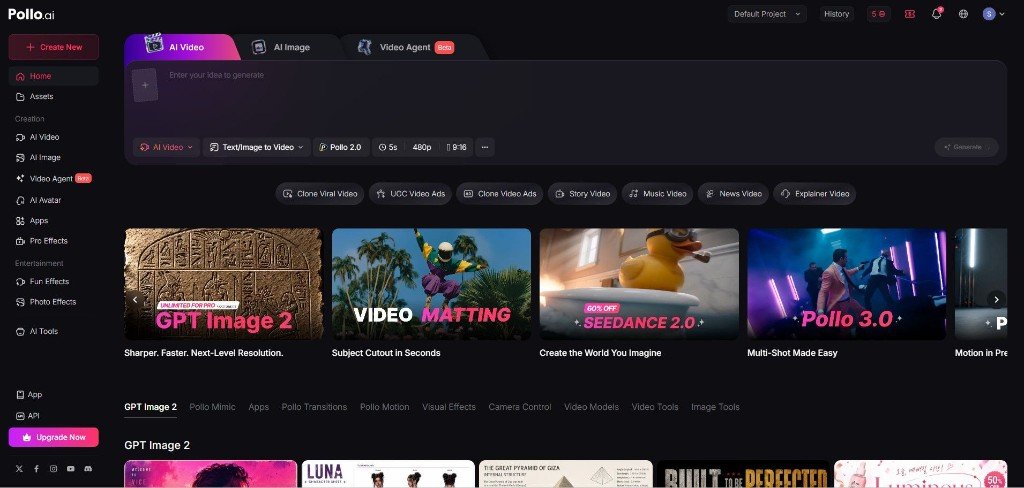Choose the Explainer Video chip

click(815, 194)
